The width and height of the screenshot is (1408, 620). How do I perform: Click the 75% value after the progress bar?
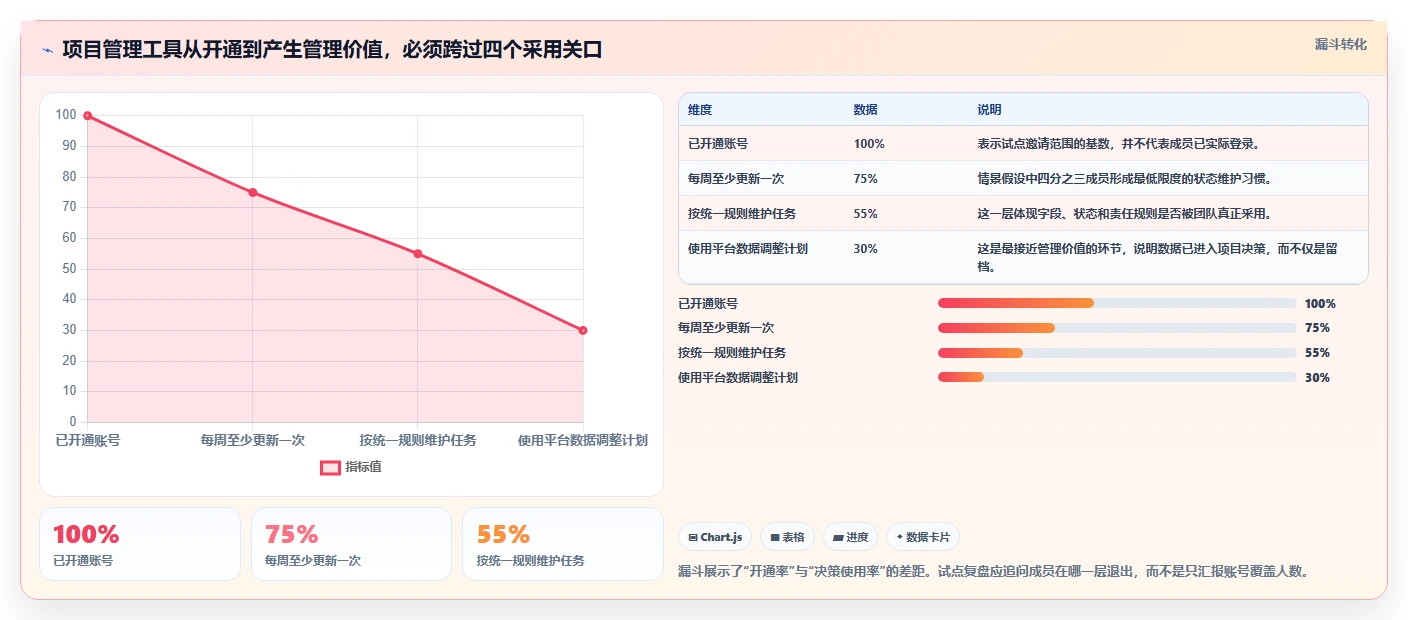(1317, 328)
